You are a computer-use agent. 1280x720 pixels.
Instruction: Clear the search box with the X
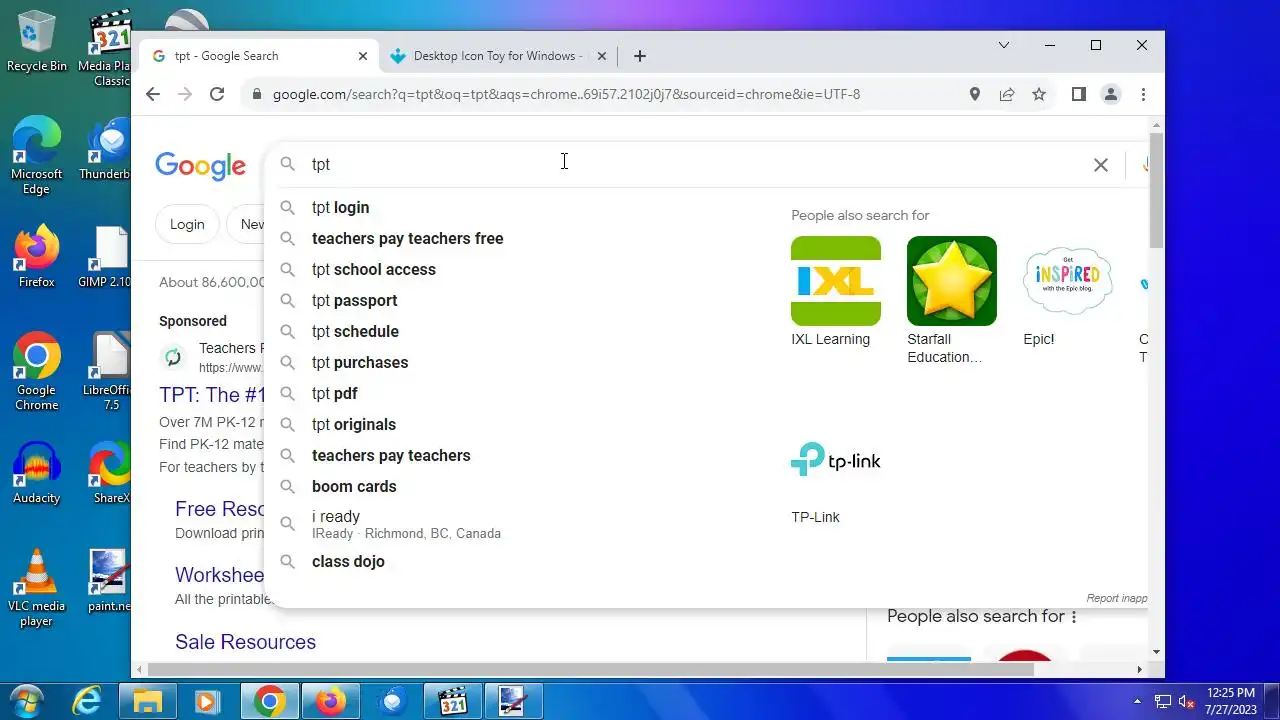1100,165
